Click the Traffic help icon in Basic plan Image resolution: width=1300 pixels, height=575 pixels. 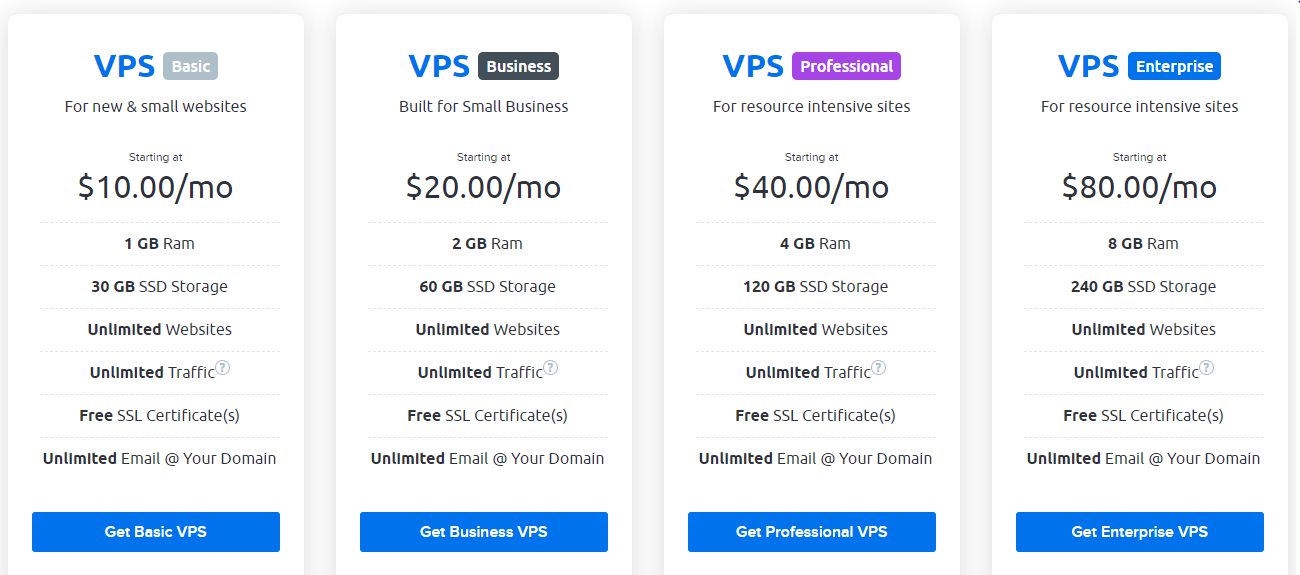pyautogui.click(x=223, y=368)
